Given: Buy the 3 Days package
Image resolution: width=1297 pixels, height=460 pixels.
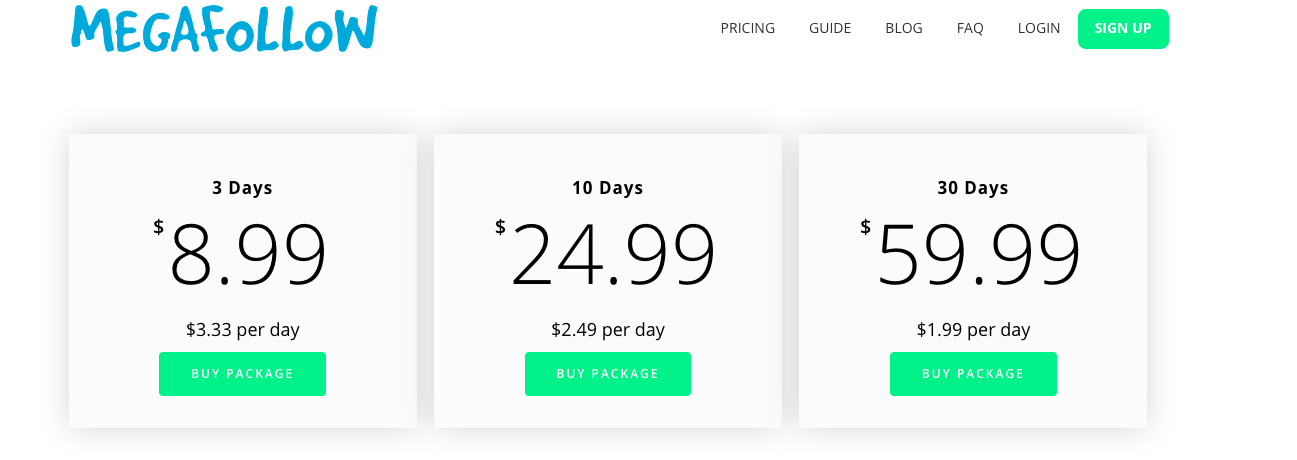Looking at the screenshot, I should [x=242, y=374].
